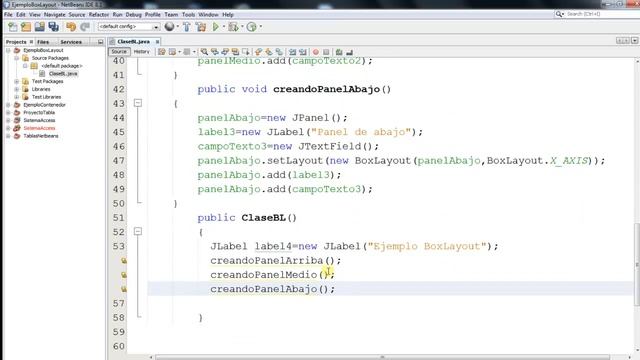Toggle Rectangular Selection icon
The image size is (640, 360).
click(245, 52)
